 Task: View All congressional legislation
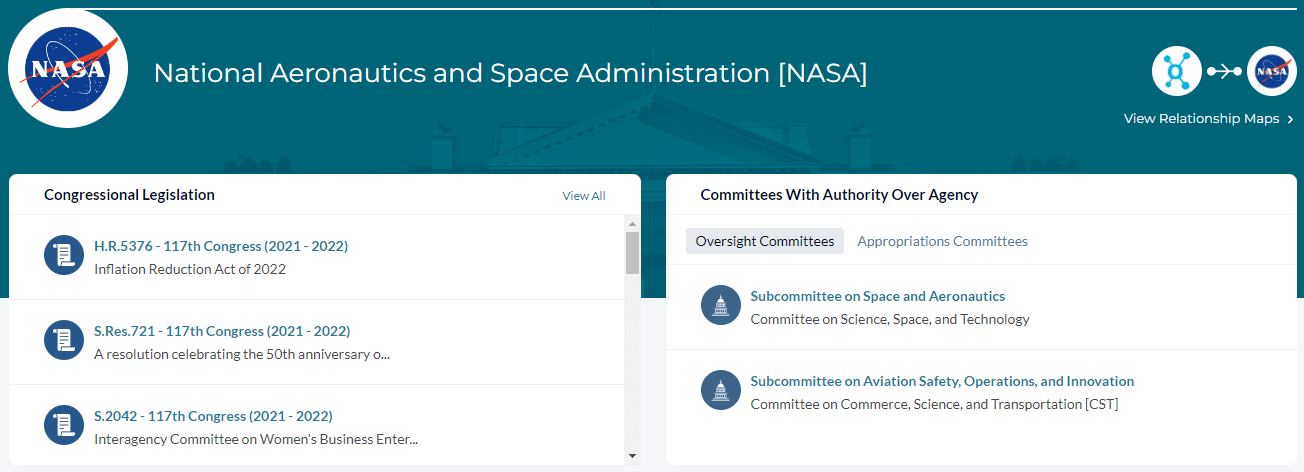tap(583, 196)
